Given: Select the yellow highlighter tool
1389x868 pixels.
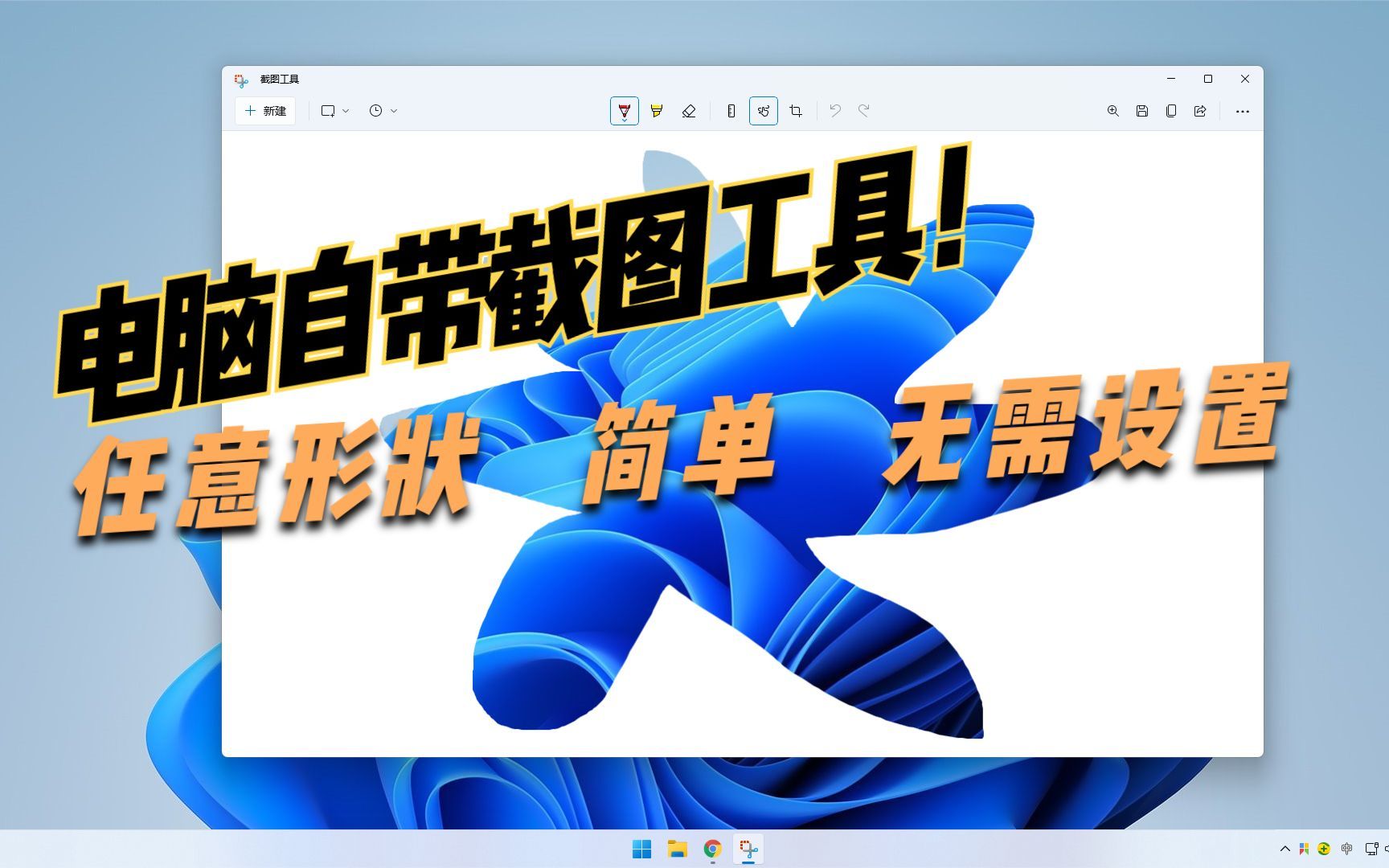Looking at the screenshot, I should click(657, 111).
